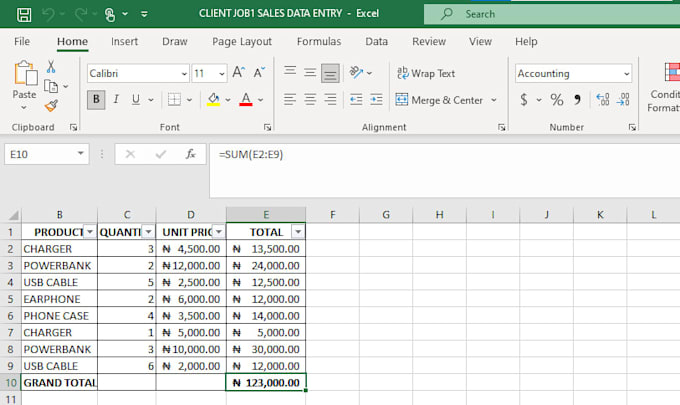Go to the Data tab

point(376,42)
